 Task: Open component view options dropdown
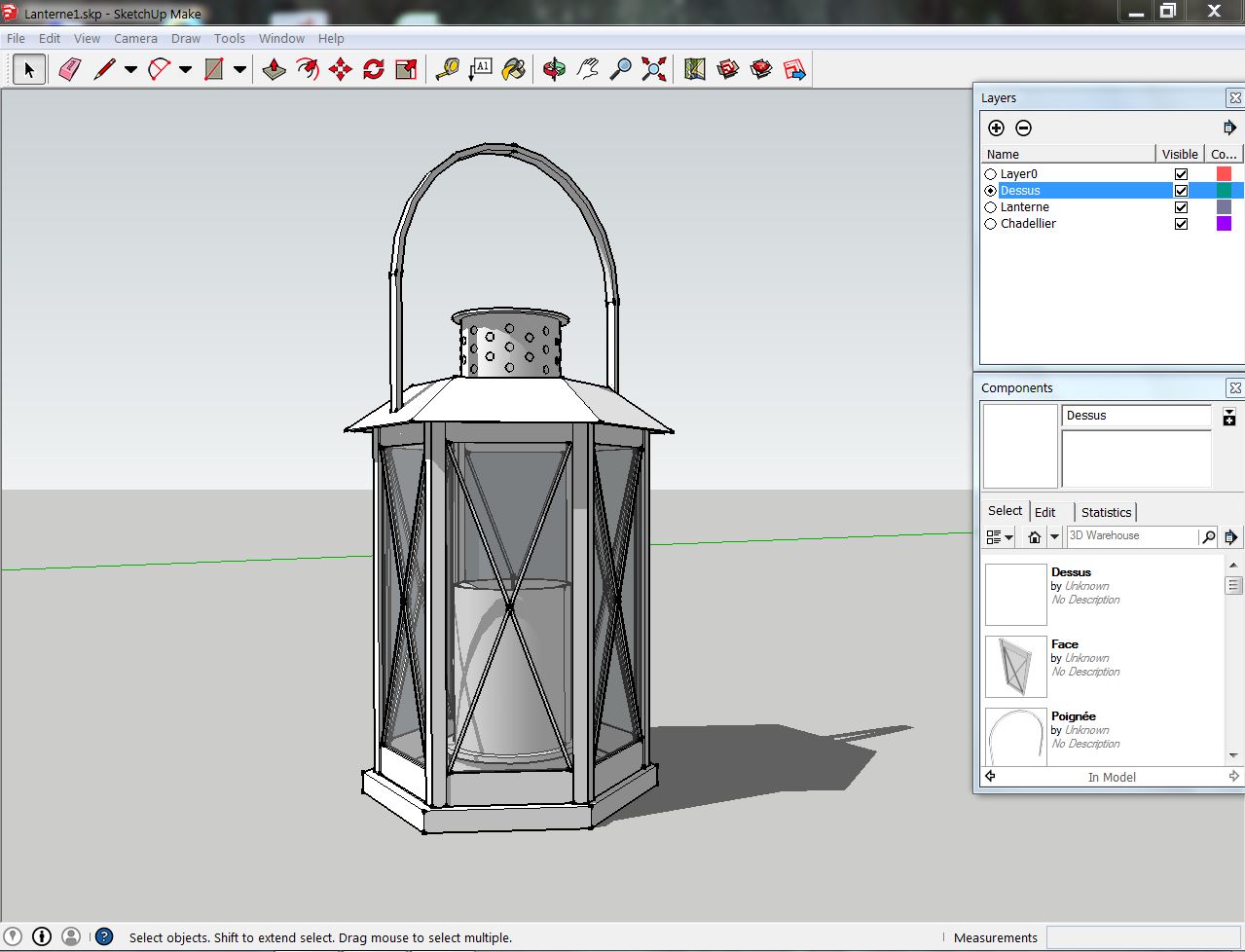click(x=1000, y=536)
